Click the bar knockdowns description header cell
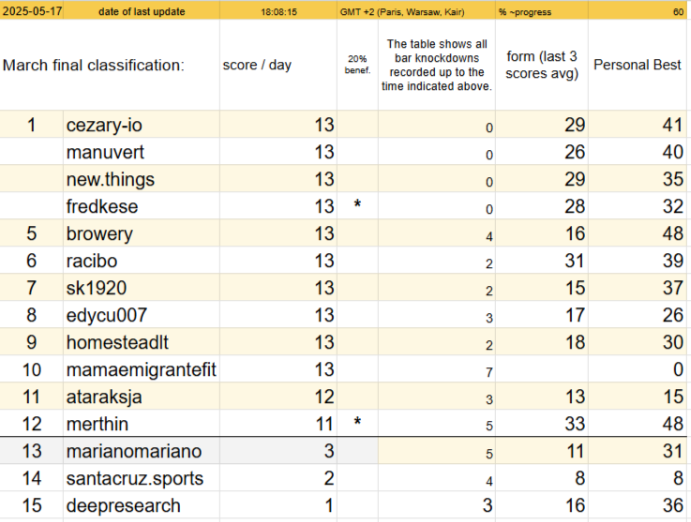The image size is (691, 522). [437, 65]
